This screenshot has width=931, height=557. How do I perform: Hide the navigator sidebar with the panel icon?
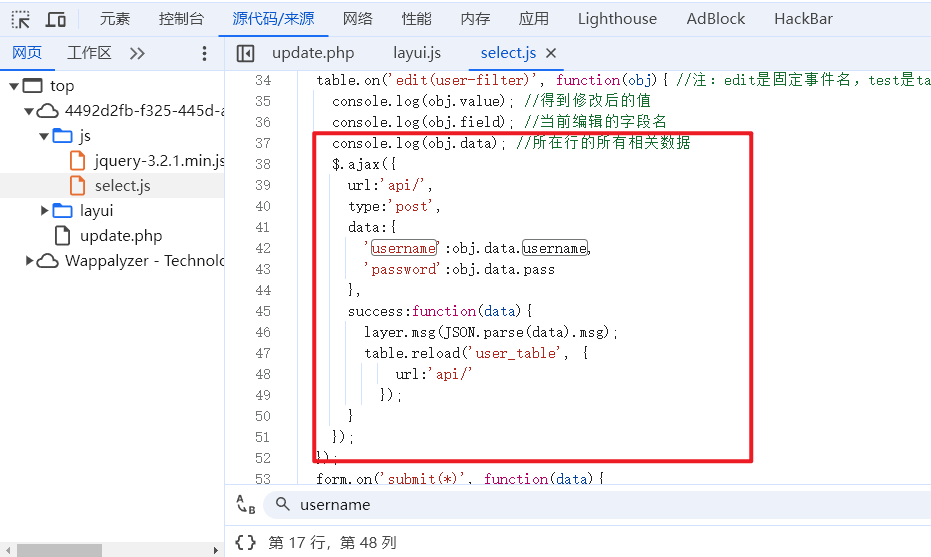coord(245,53)
